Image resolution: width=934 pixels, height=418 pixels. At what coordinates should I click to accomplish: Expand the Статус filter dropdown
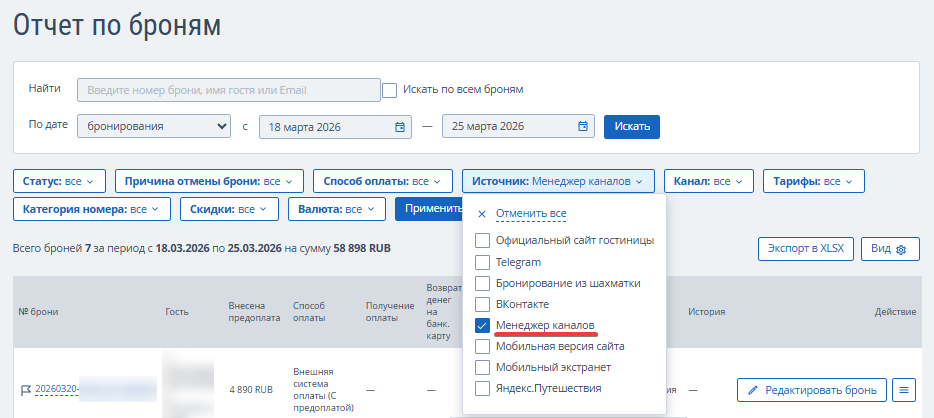59,181
